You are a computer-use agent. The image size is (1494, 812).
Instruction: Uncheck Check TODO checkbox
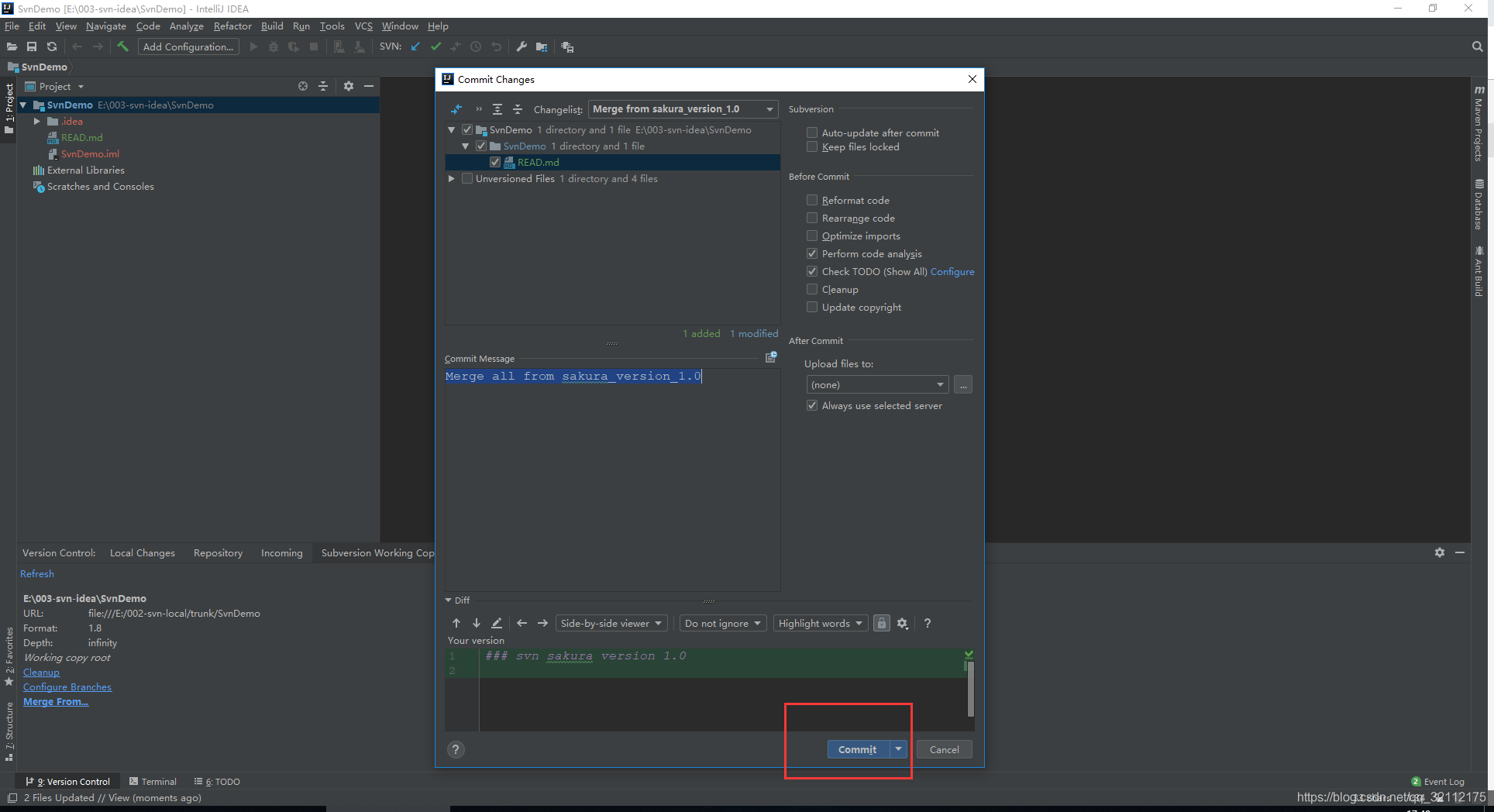coord(812,271)
